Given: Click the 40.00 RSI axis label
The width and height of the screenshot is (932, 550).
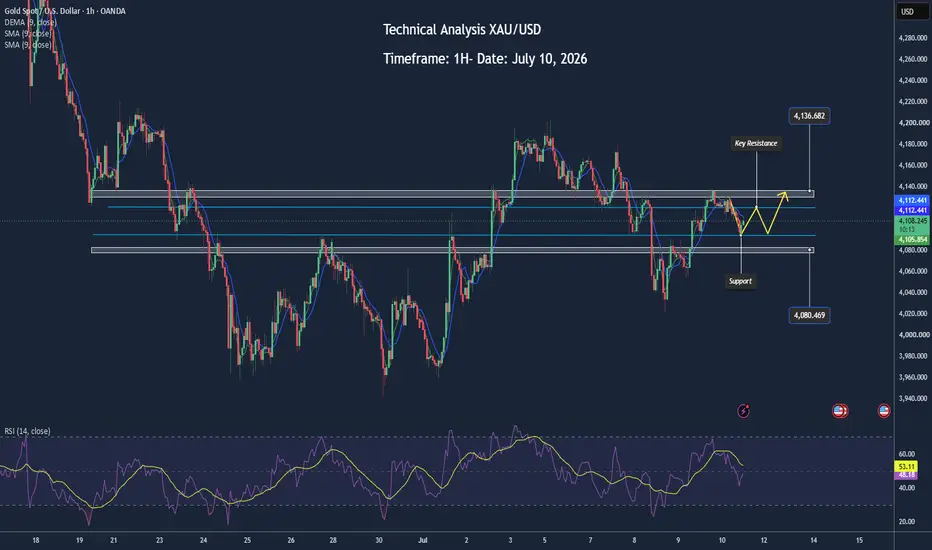Looking at the screenshot, I should pos(906,488).
